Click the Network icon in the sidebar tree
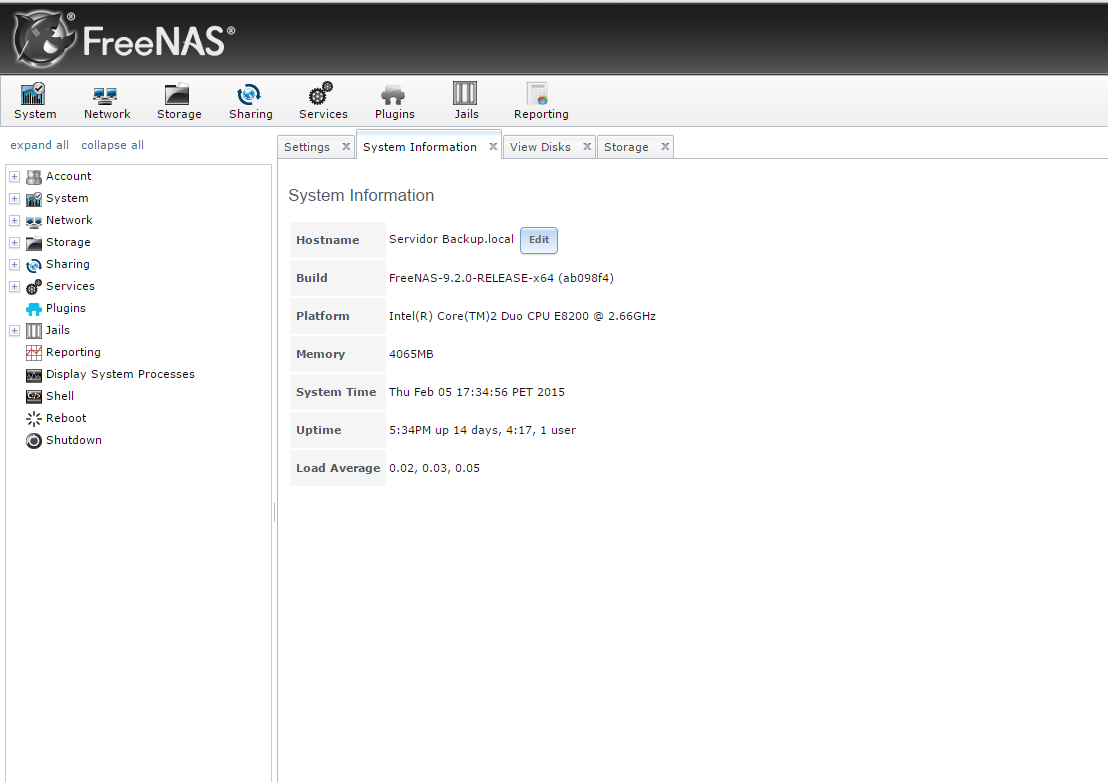 tap(34, 221)
